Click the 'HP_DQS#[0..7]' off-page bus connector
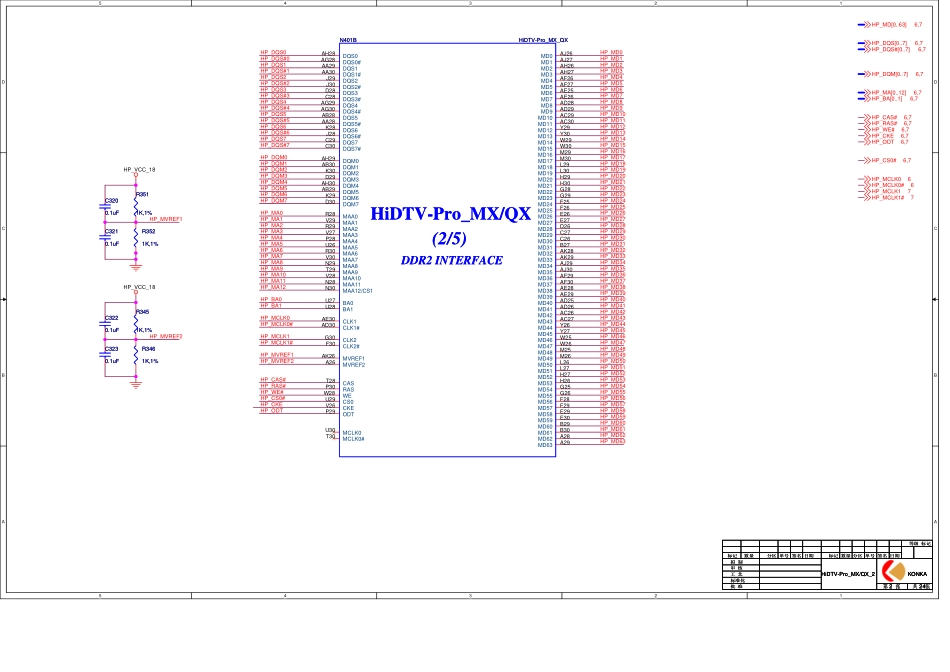The width and height of the screenshot is (950, 672). pos(891,49)
